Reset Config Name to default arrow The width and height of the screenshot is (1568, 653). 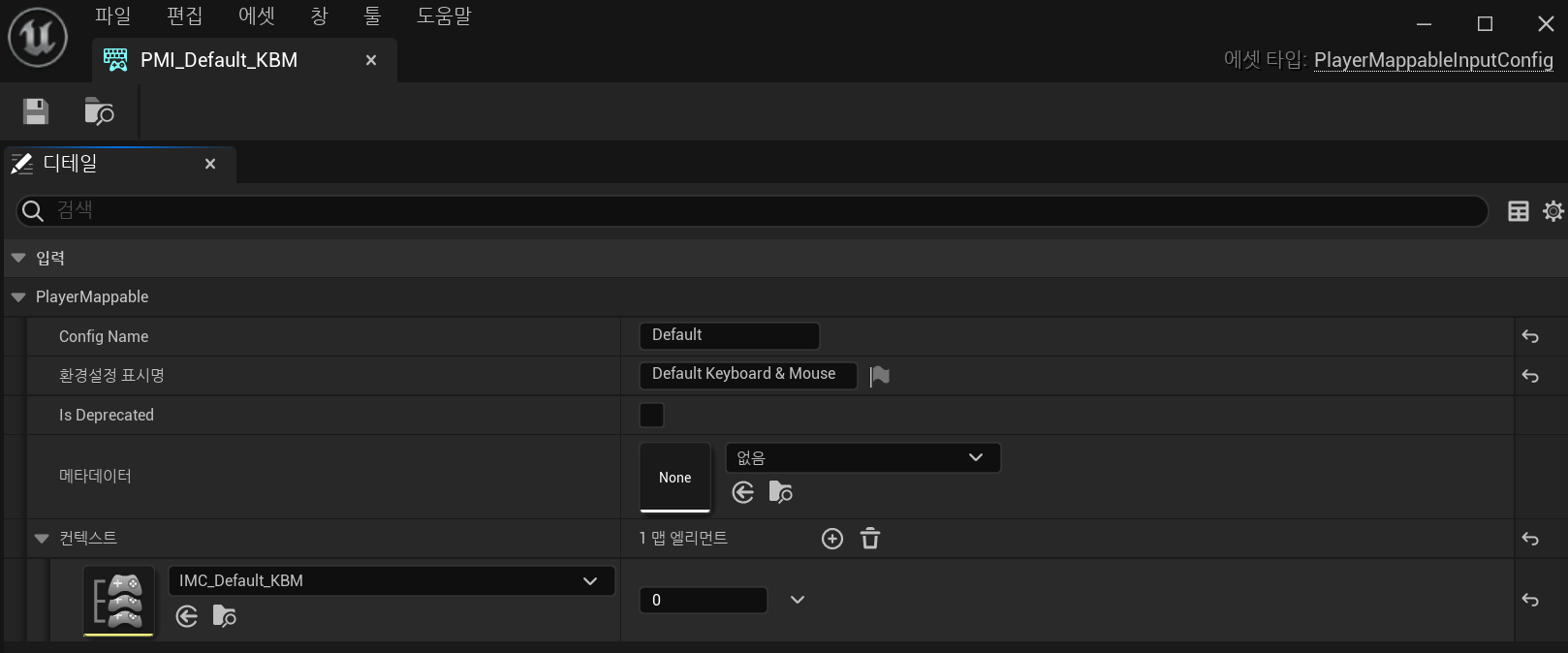click(1530, 336)
